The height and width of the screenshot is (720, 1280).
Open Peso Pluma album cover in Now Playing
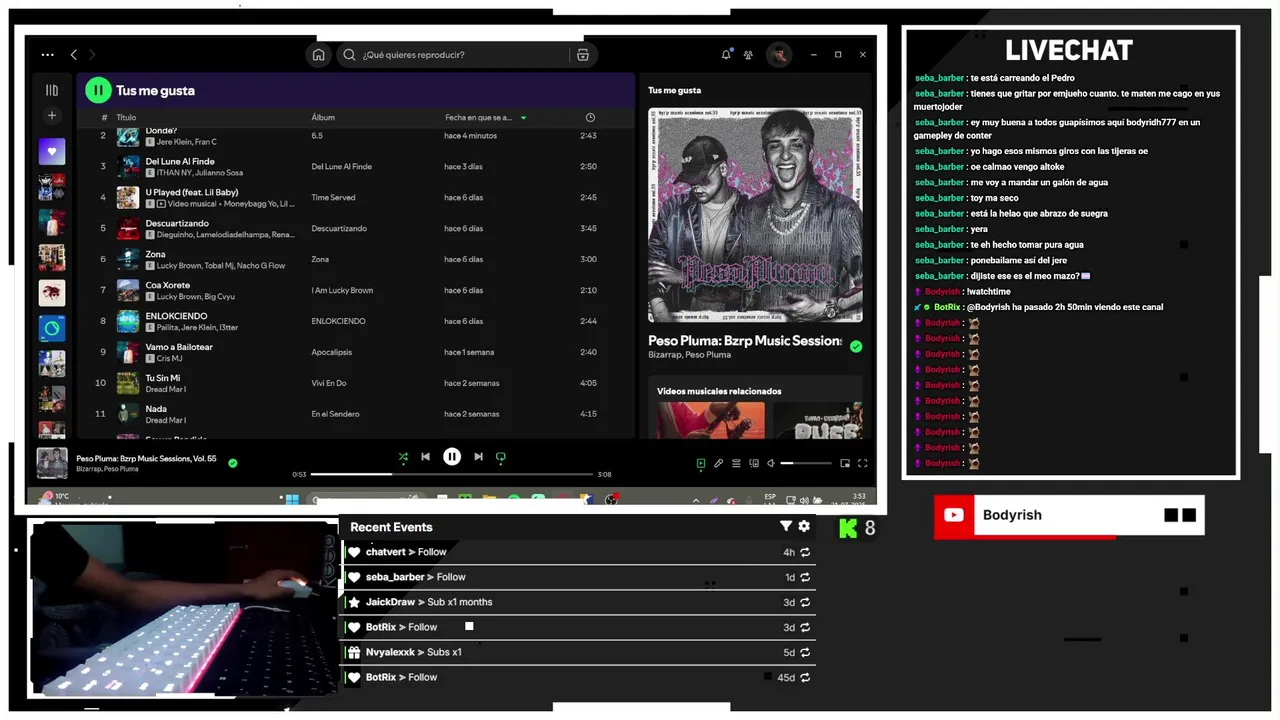(x=755, y=215)
